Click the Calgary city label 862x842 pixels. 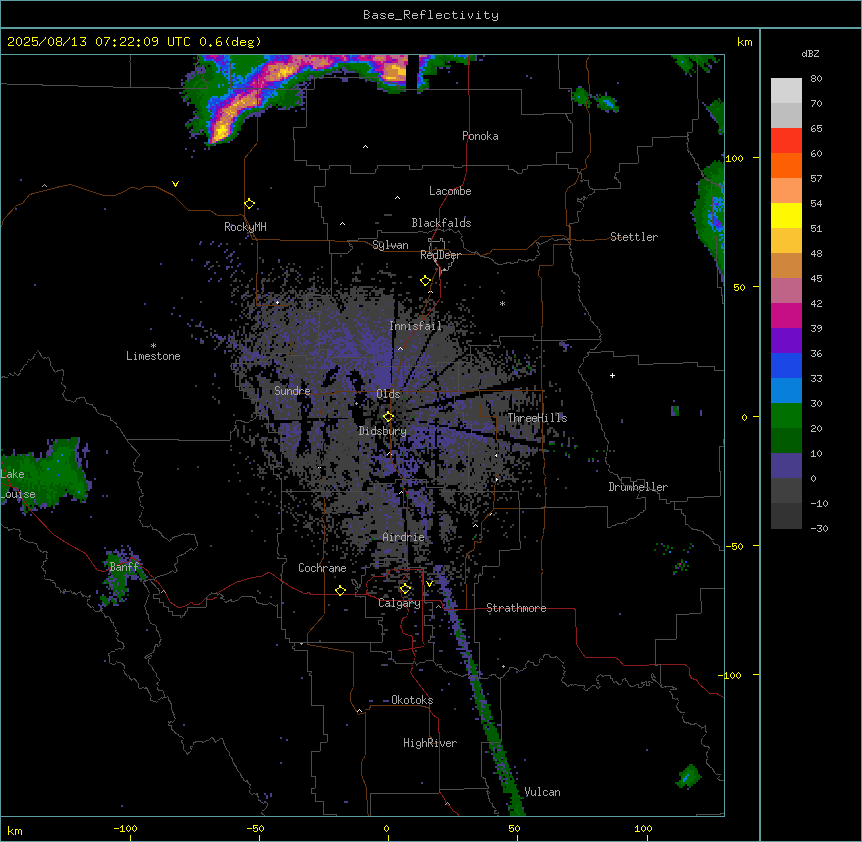(399, 603)
